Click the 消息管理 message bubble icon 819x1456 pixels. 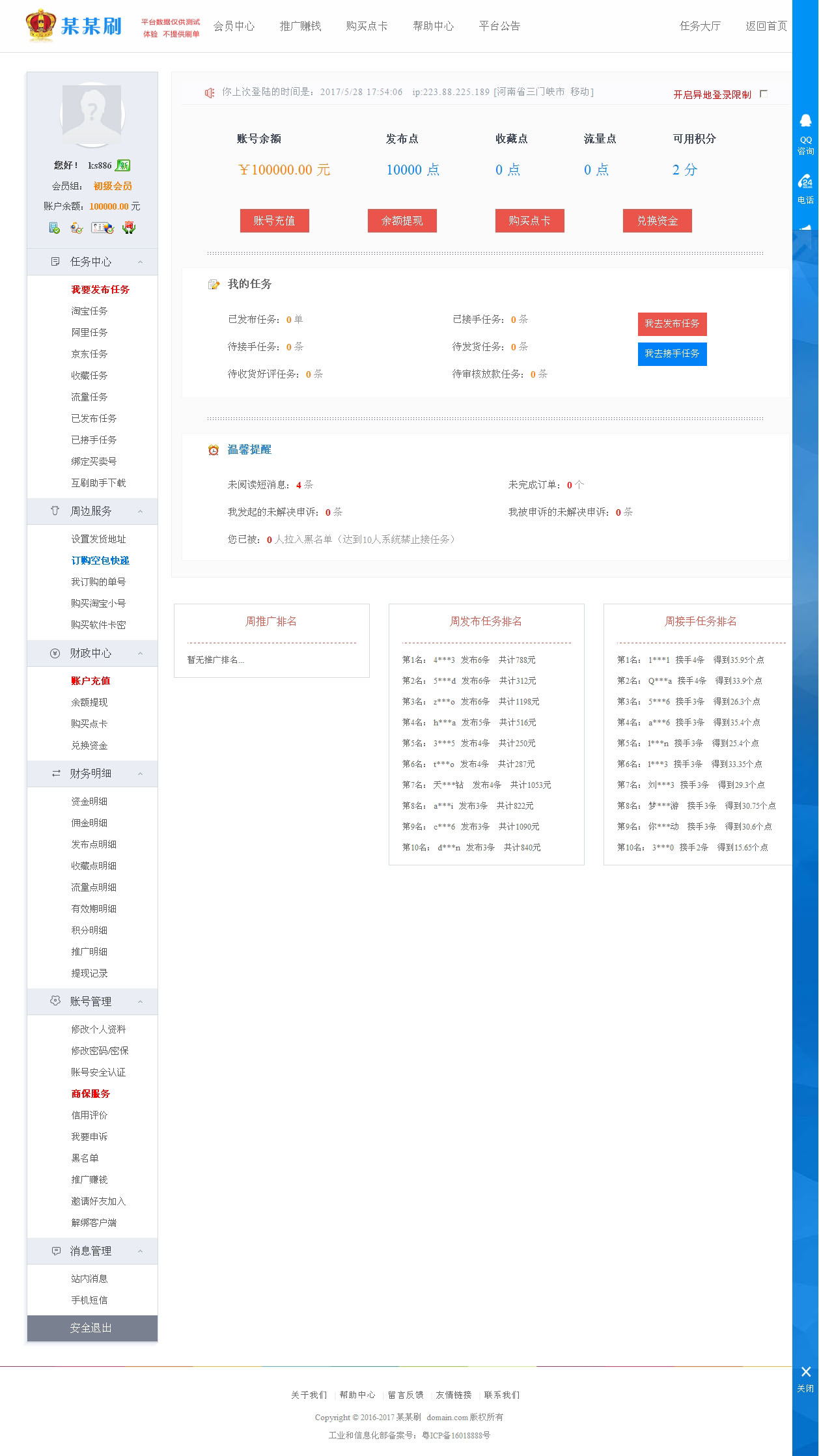coord(56,1251)
